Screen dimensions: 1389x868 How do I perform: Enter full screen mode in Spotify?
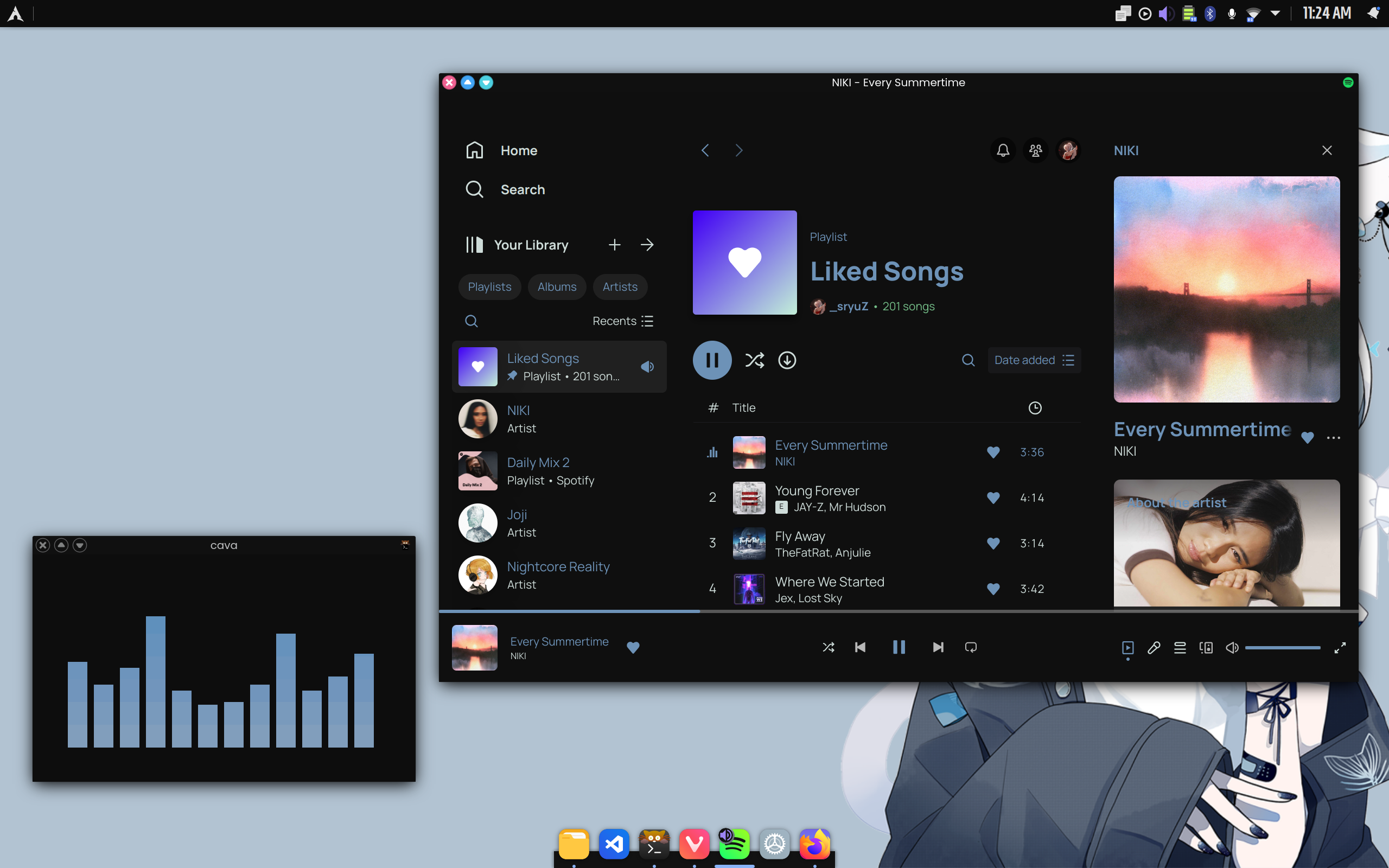(x=1340, y=648)
